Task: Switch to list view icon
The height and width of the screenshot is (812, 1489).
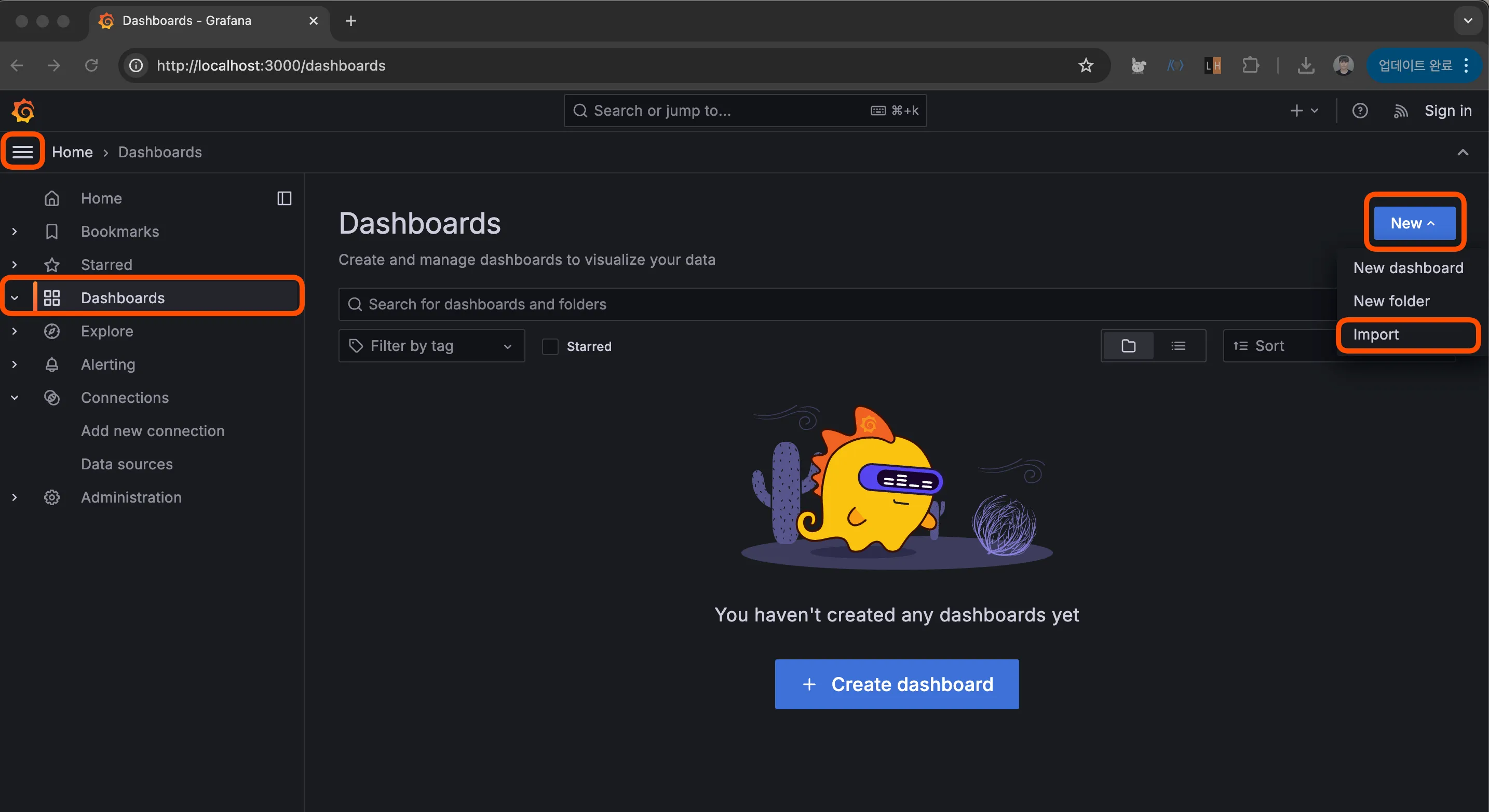Action: pyautogui.click(x=1178, y=346)
